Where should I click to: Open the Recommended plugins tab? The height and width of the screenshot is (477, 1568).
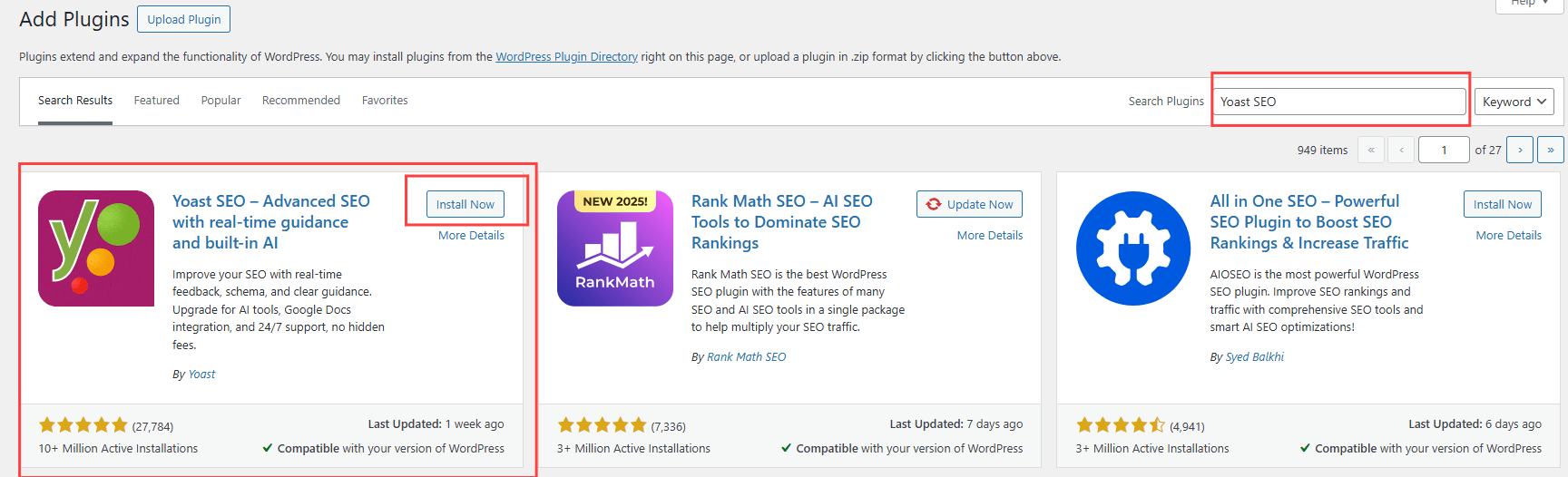[x=301, y=101]
